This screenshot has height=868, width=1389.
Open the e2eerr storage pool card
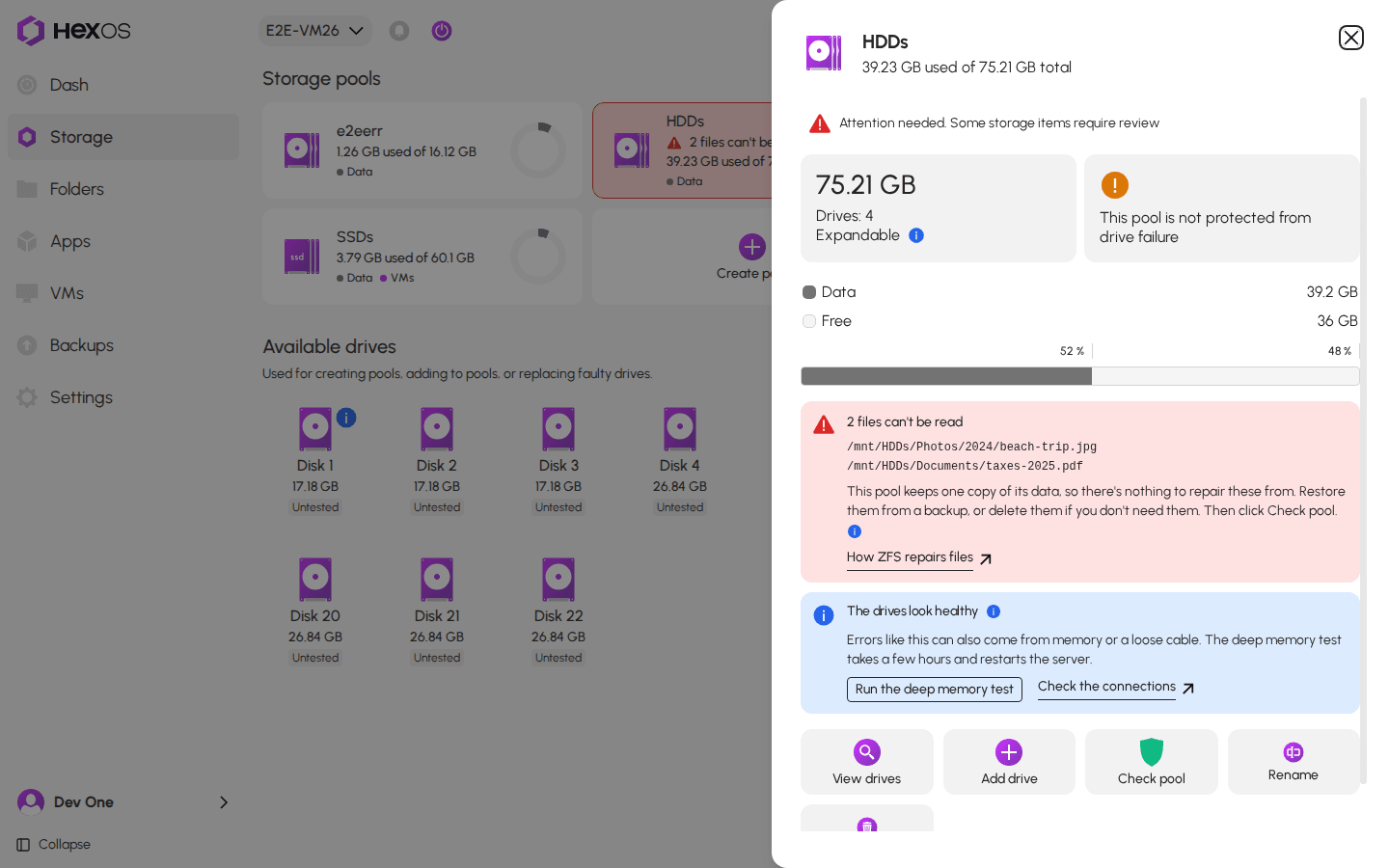[x=422, y=150]
